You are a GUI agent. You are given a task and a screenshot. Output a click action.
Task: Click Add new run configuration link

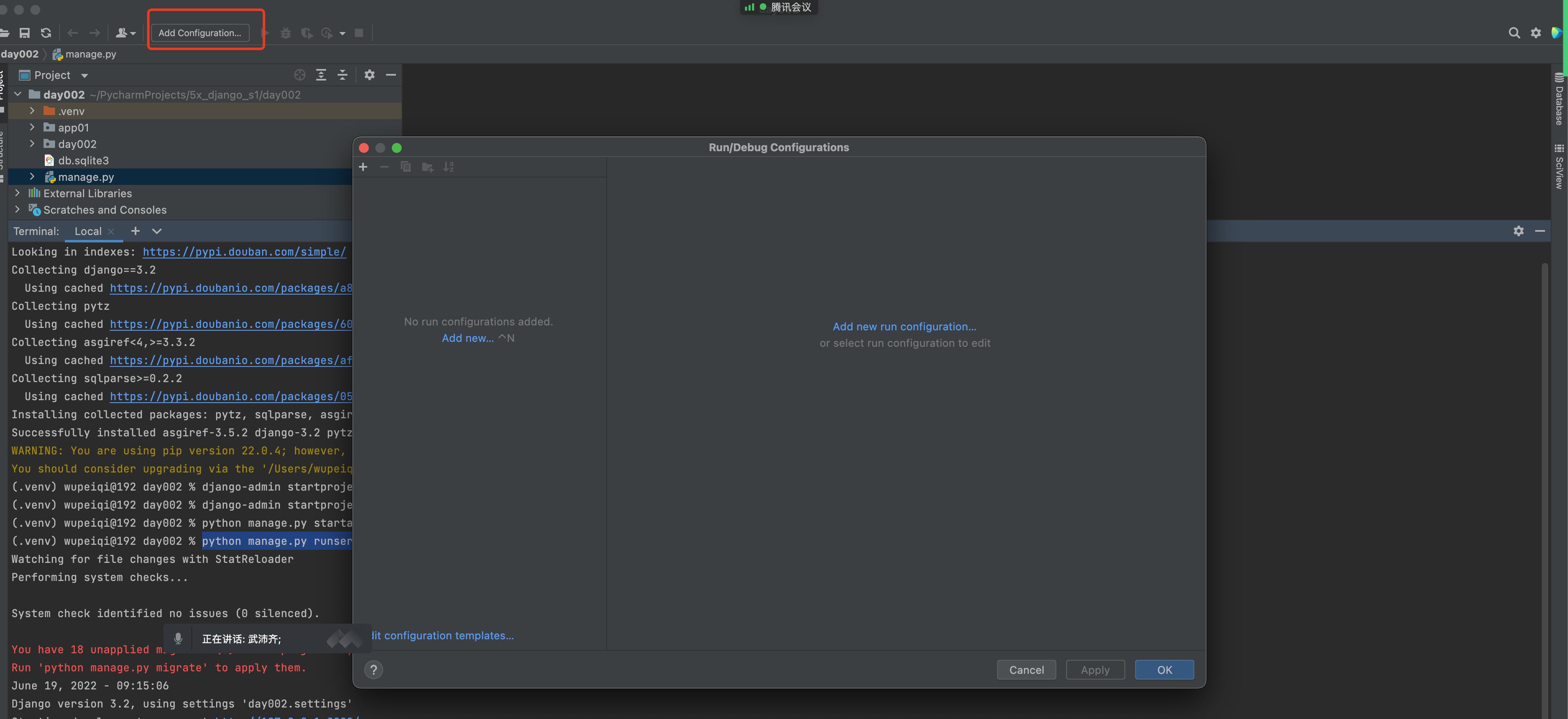click(904, 326)
